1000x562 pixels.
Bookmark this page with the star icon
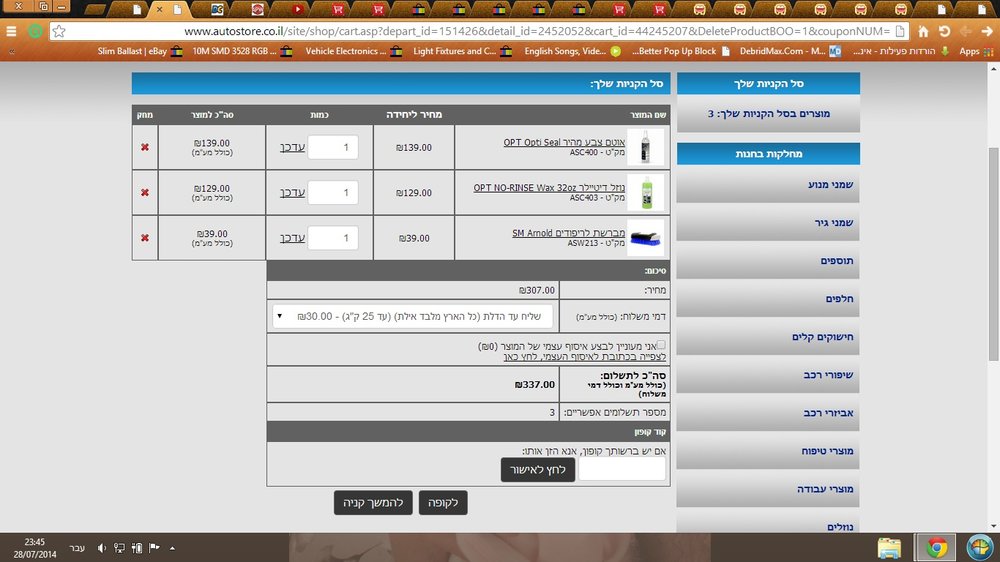pos(59,31)
